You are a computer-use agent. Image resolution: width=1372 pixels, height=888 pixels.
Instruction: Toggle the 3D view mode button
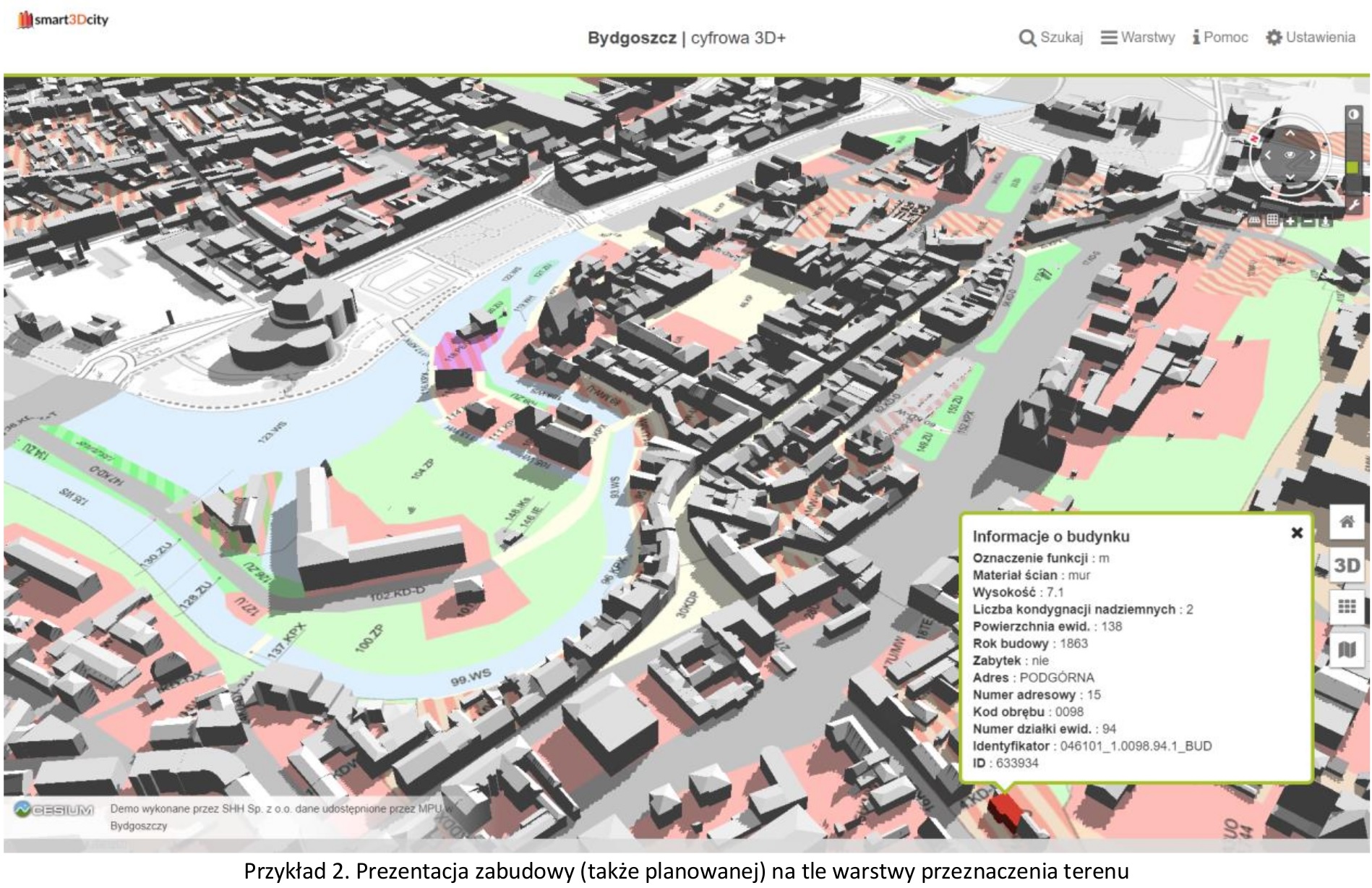click(x=1347, y=565)
